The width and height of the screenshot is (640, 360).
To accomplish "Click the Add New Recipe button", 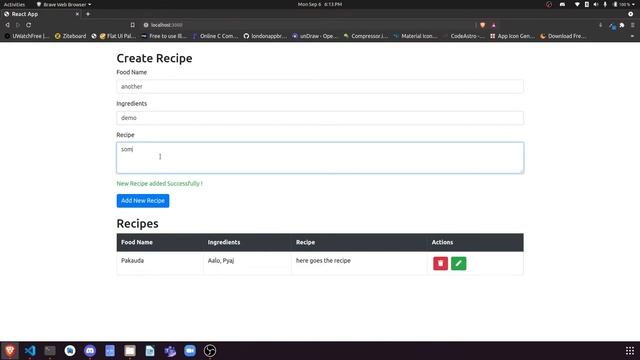I will pyautogui.click(x=143, y=201).
